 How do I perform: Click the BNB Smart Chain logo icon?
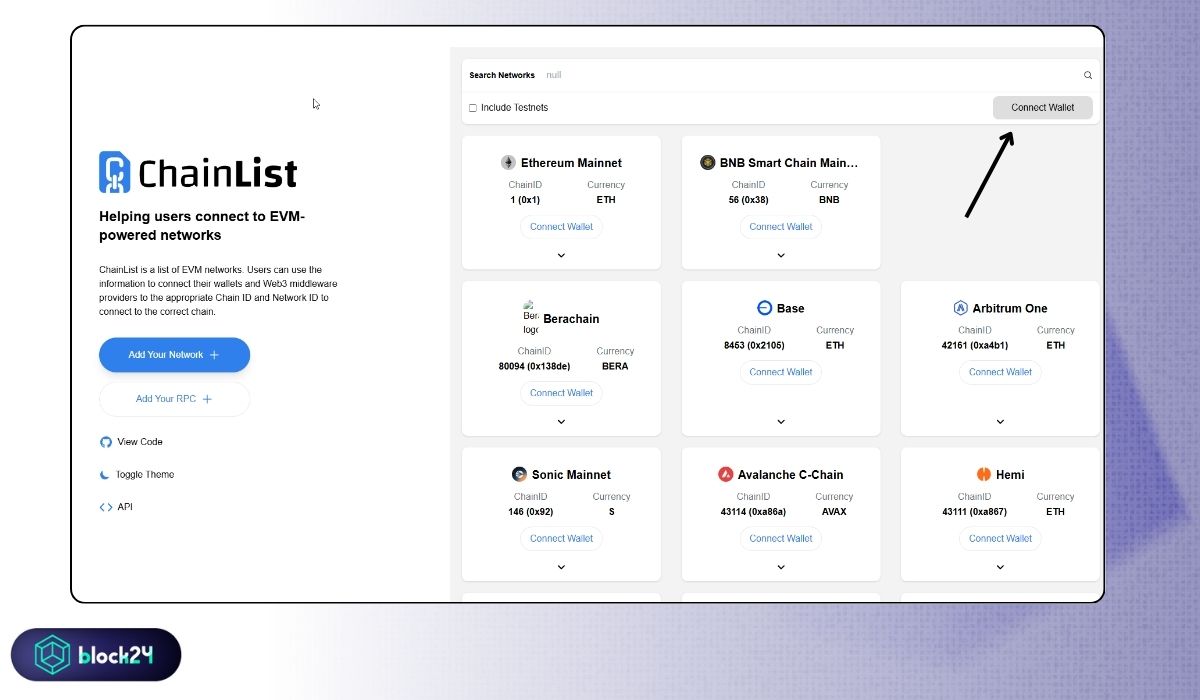point(707,163)
